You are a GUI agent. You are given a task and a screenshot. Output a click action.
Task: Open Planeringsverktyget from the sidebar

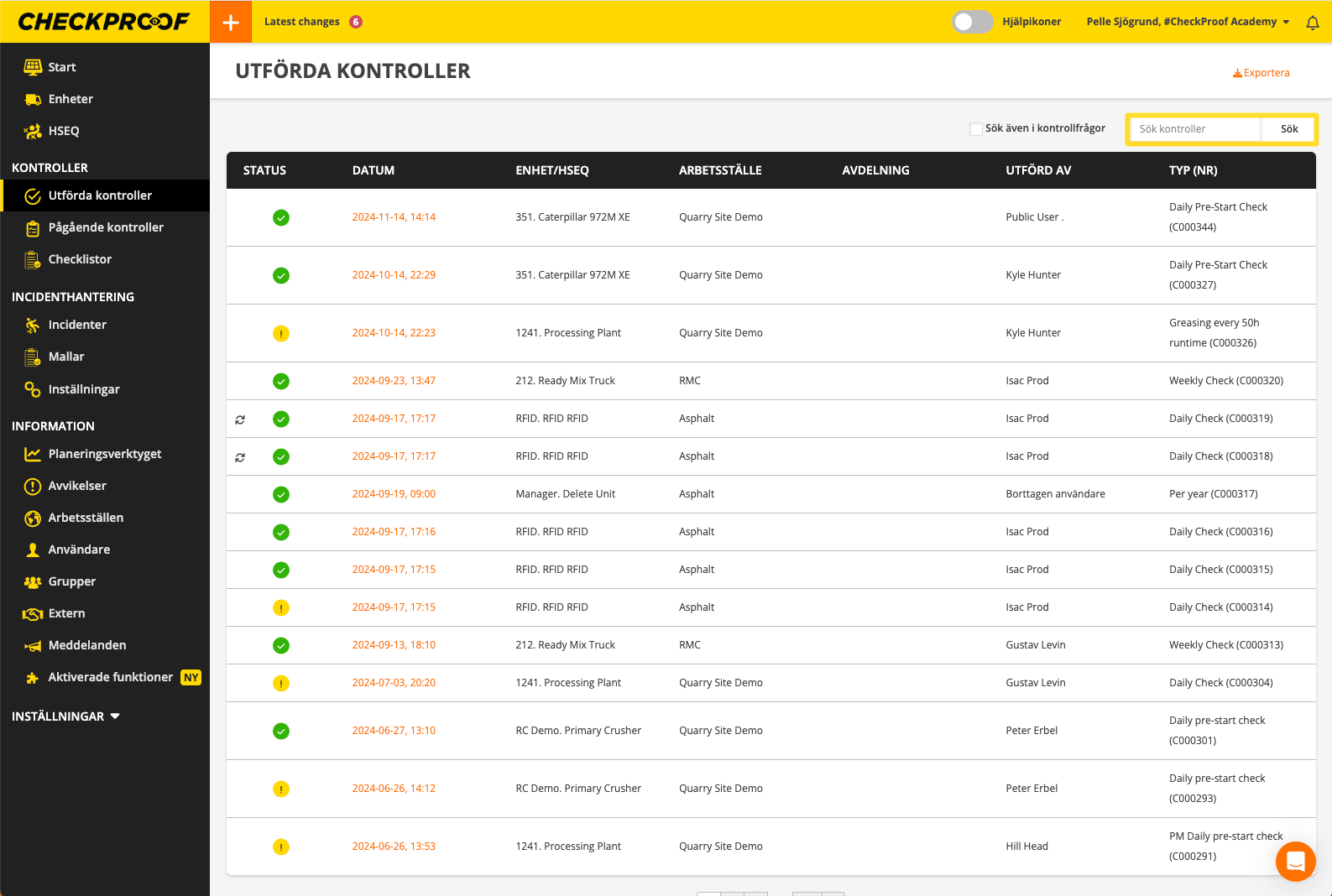pyautogui.click(x=105, y=454)
